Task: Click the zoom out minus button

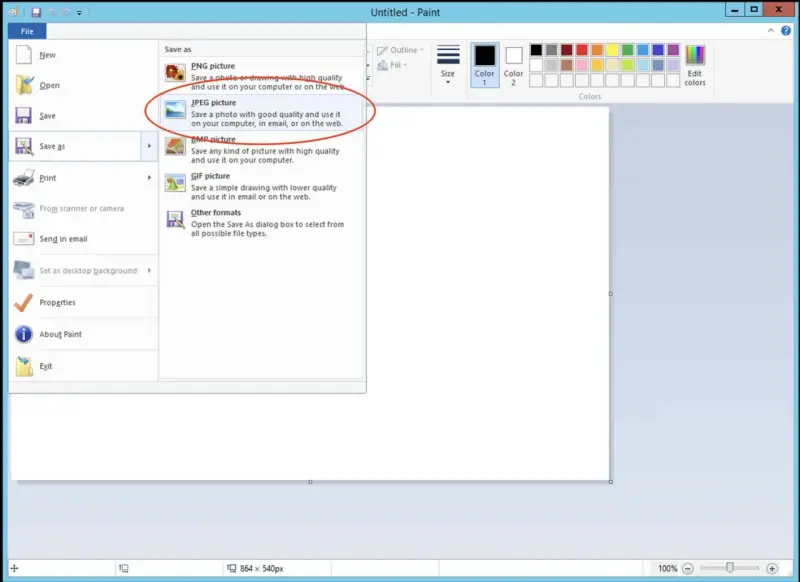Action: tap(688, 568)
